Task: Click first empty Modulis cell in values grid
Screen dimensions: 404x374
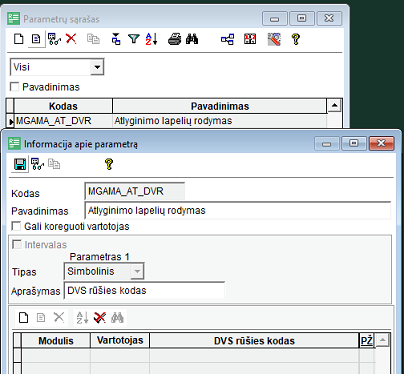Action: click(56, 355)
